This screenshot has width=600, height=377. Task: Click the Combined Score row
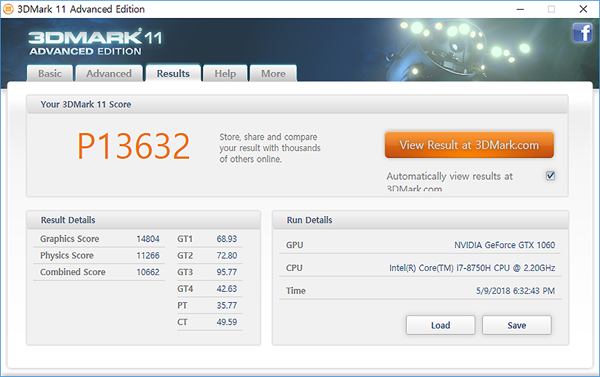tap(99, 272)
